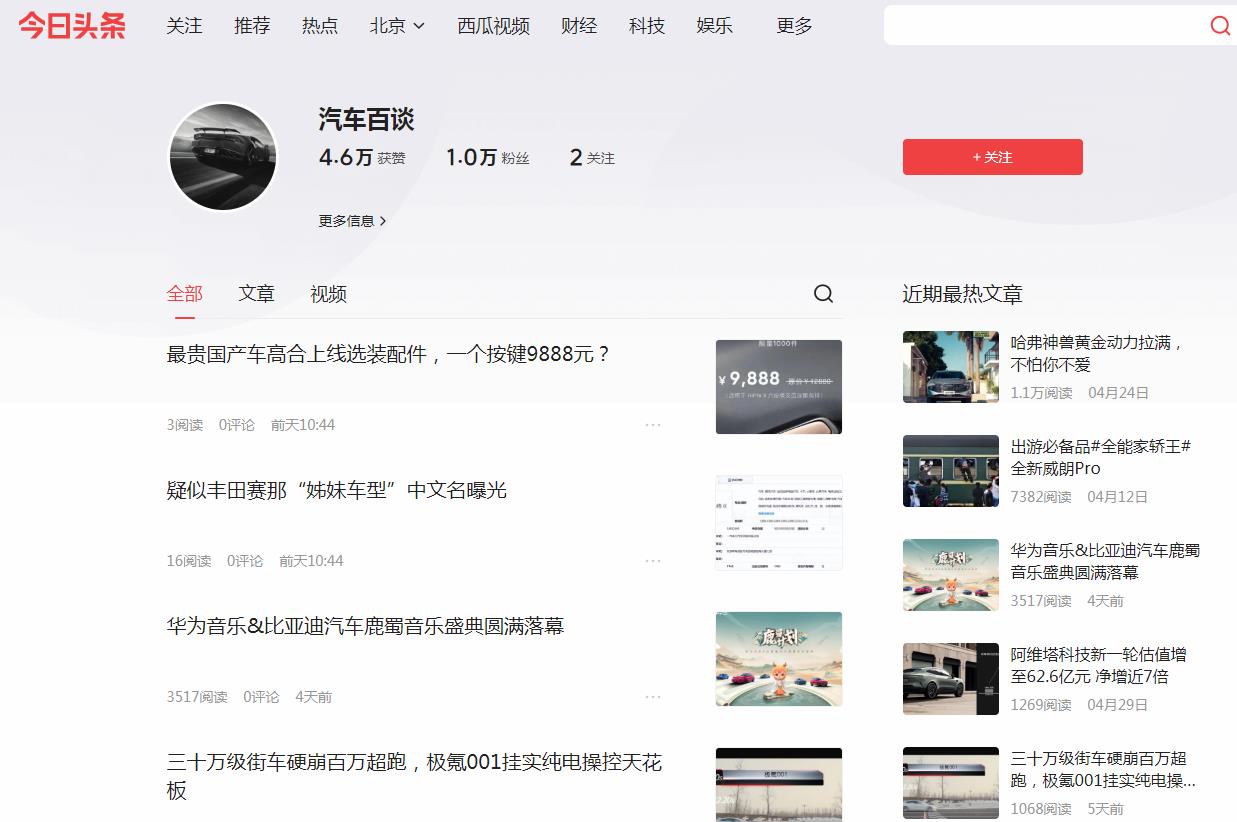Open search within the article list

(x=823, y=293)
